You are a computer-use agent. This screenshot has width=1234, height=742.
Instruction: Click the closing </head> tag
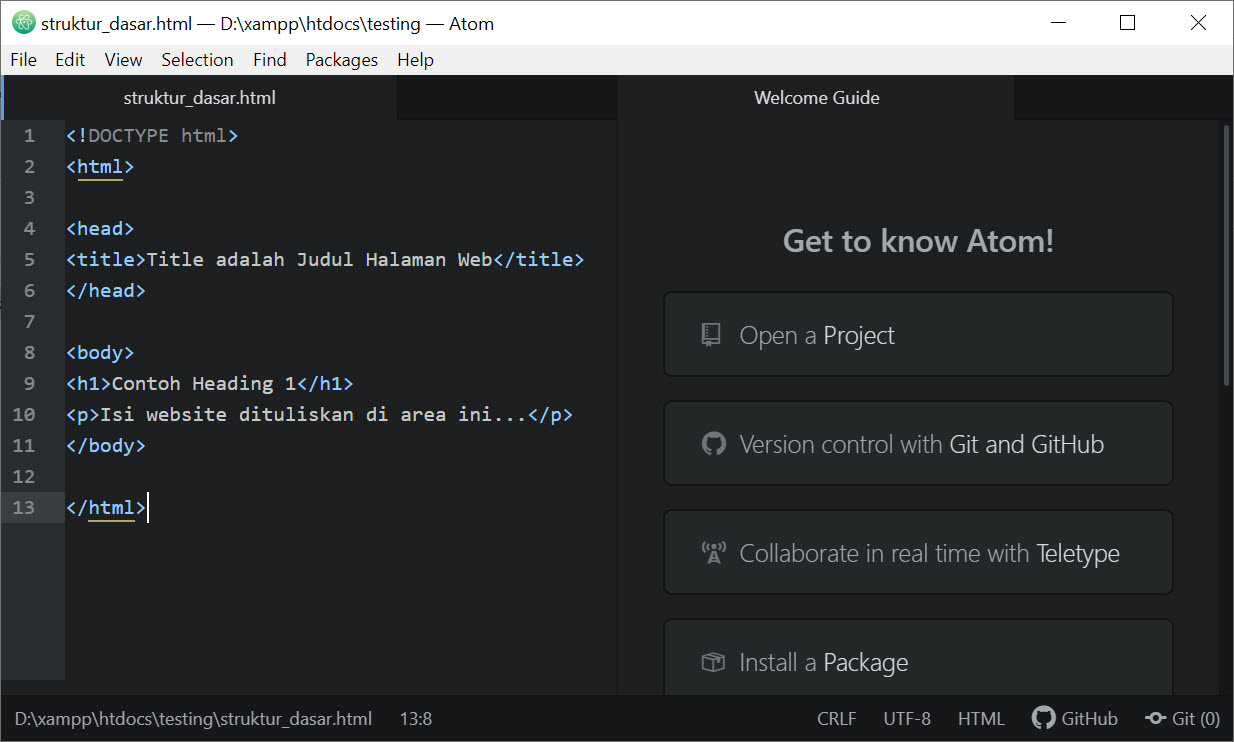pos(106,290)
